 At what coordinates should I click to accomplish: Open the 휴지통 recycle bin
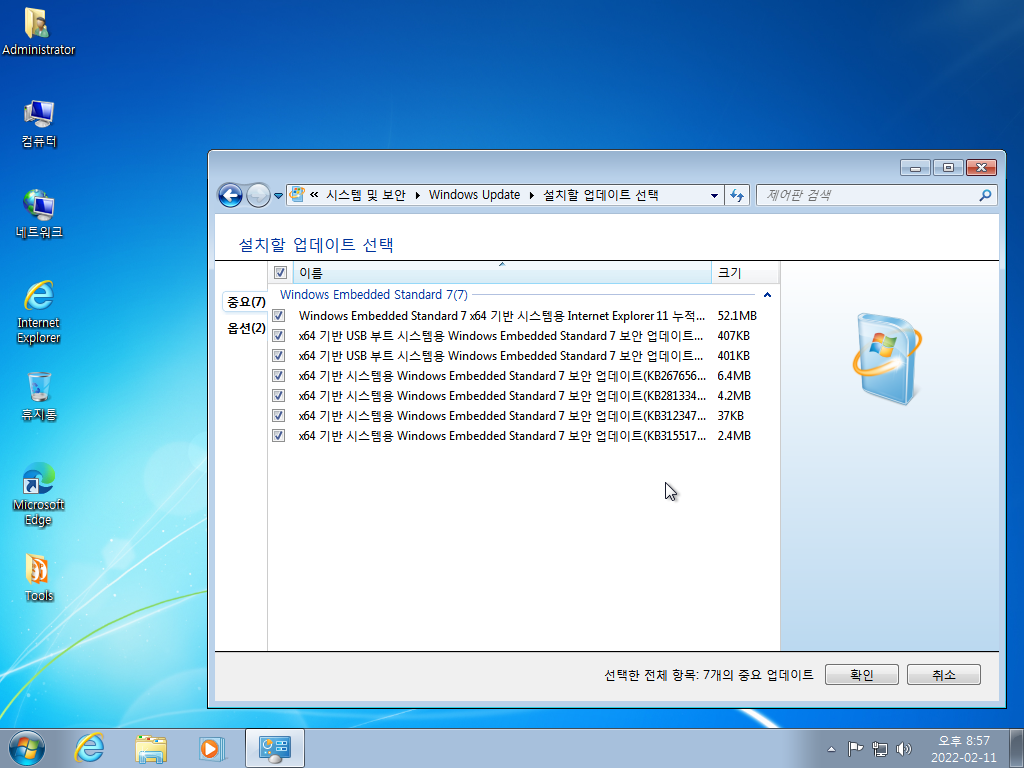point(39,396)
